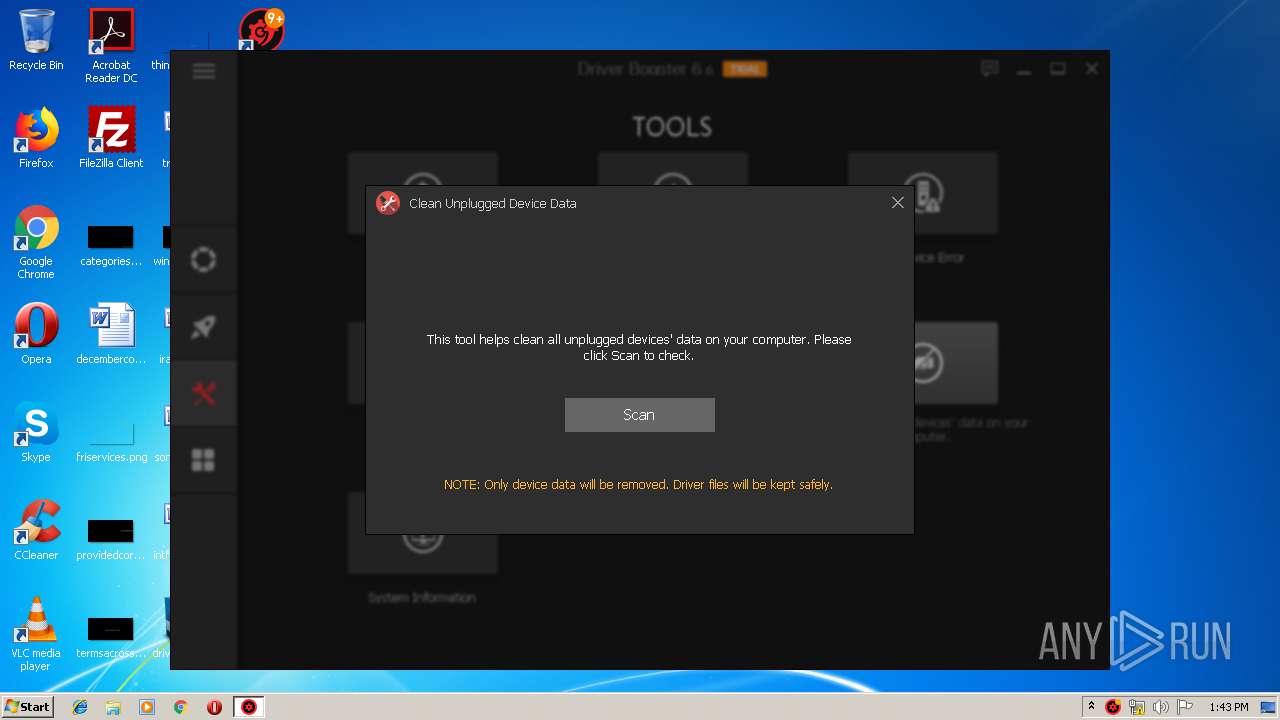Open Driver Booster hamburger menu
1280x720 pixels.
204,70
